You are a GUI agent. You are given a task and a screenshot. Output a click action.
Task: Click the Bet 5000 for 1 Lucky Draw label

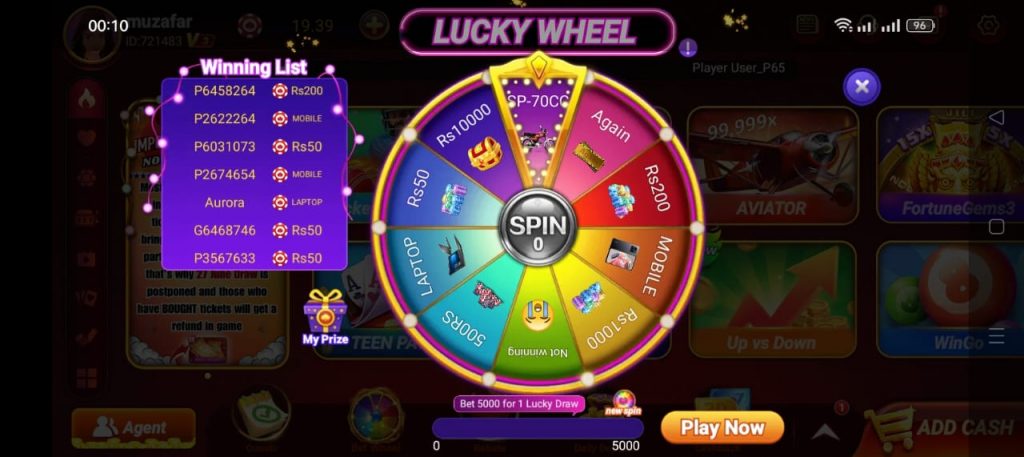tap(519, 404)
